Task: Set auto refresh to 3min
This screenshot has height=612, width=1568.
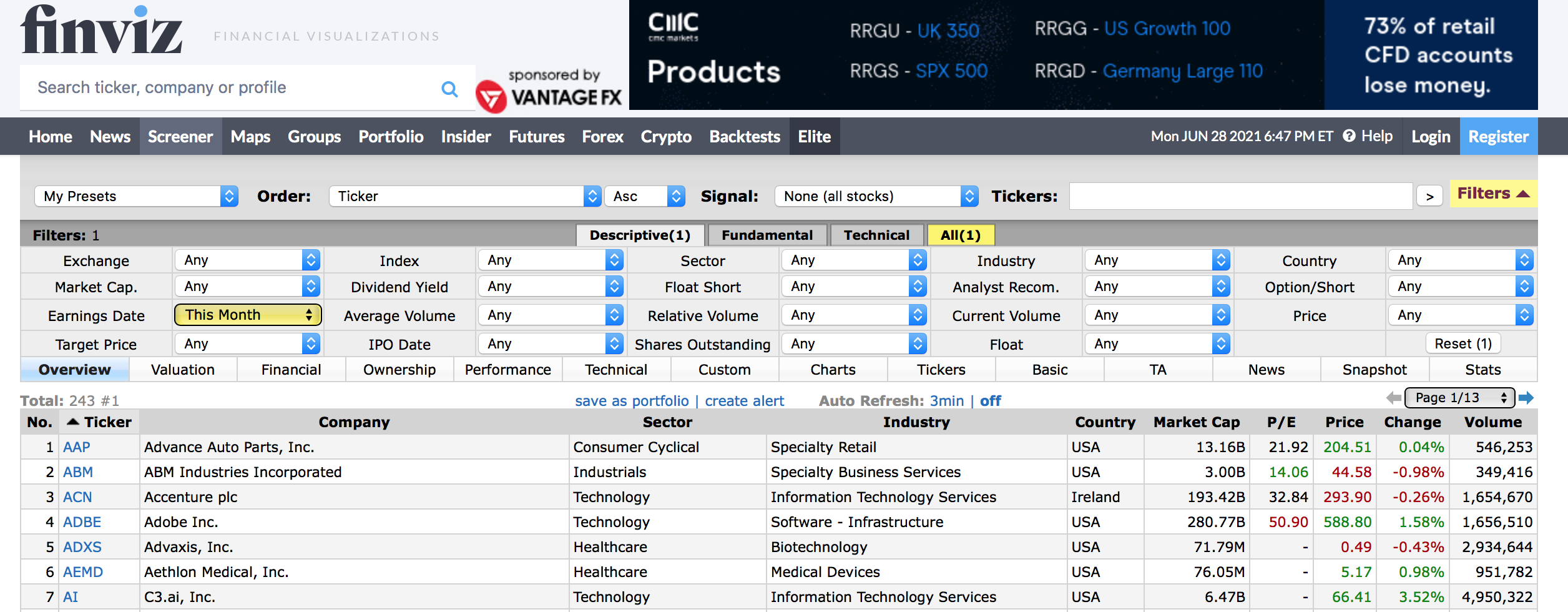Action: (x=946, y=401)
